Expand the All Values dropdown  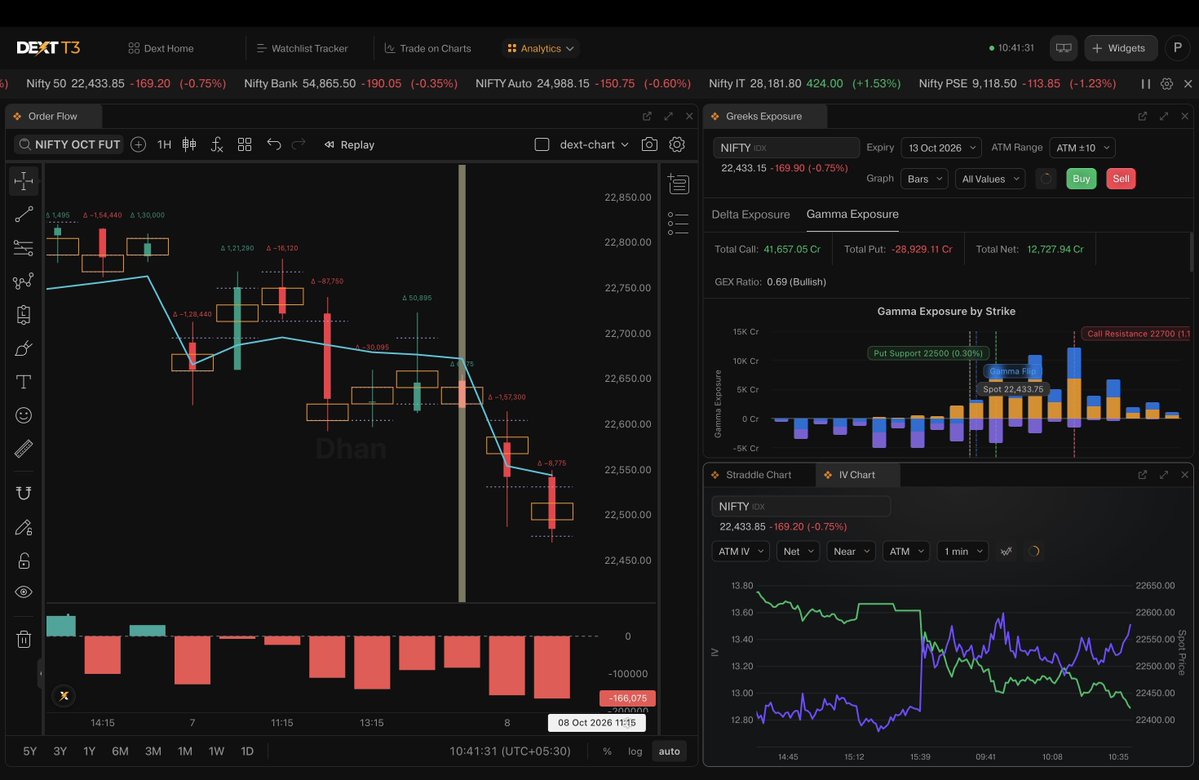coord(990,179)
